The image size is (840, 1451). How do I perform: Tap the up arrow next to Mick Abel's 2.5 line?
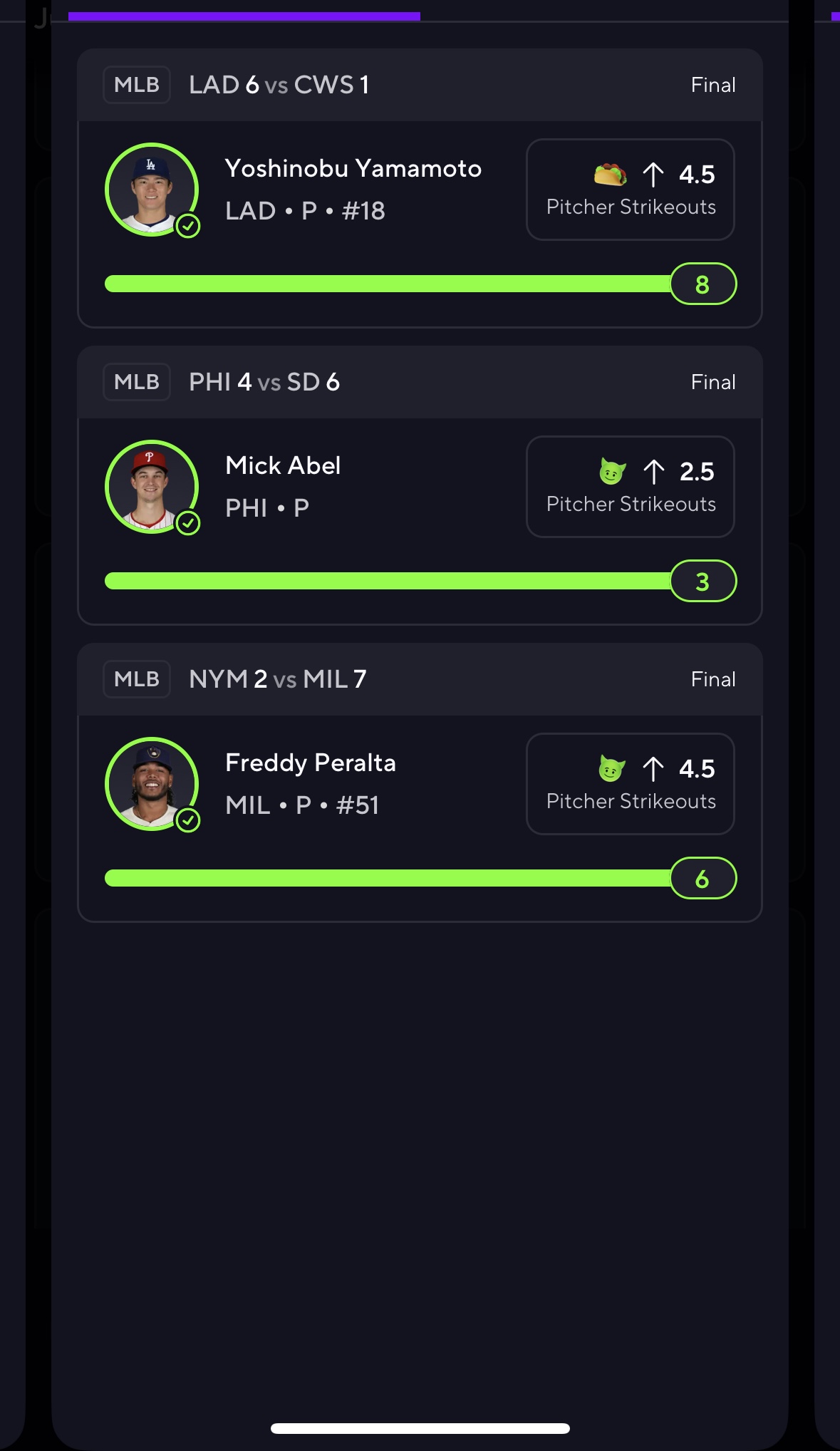(x=654, y=472)
